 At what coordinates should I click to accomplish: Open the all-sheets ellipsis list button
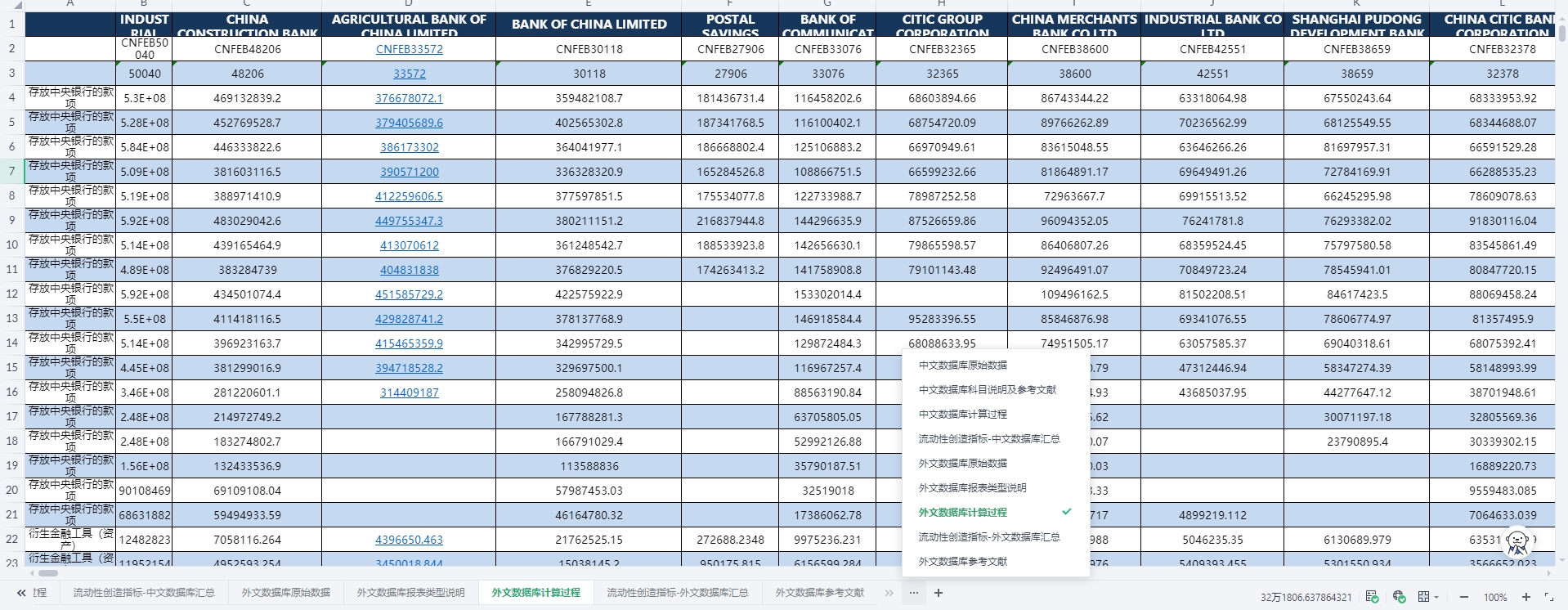point(914,593)
